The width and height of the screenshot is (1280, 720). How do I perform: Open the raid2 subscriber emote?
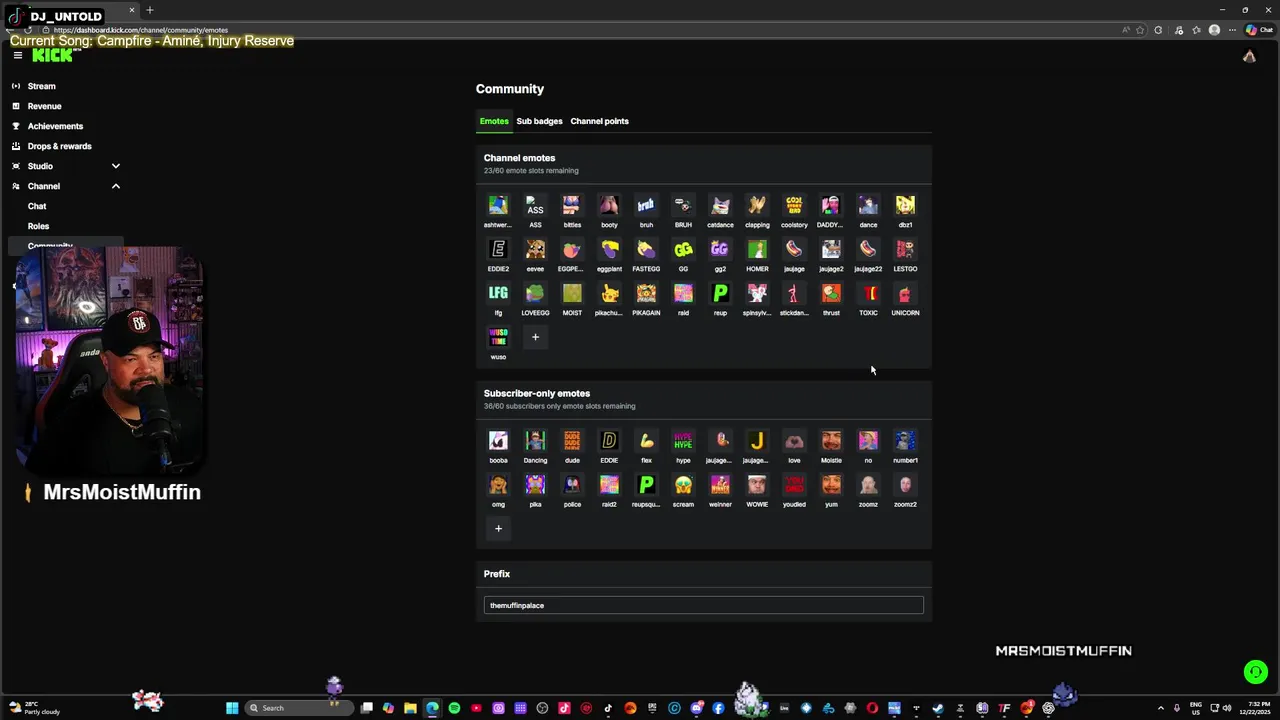click(x=609, y=485)
